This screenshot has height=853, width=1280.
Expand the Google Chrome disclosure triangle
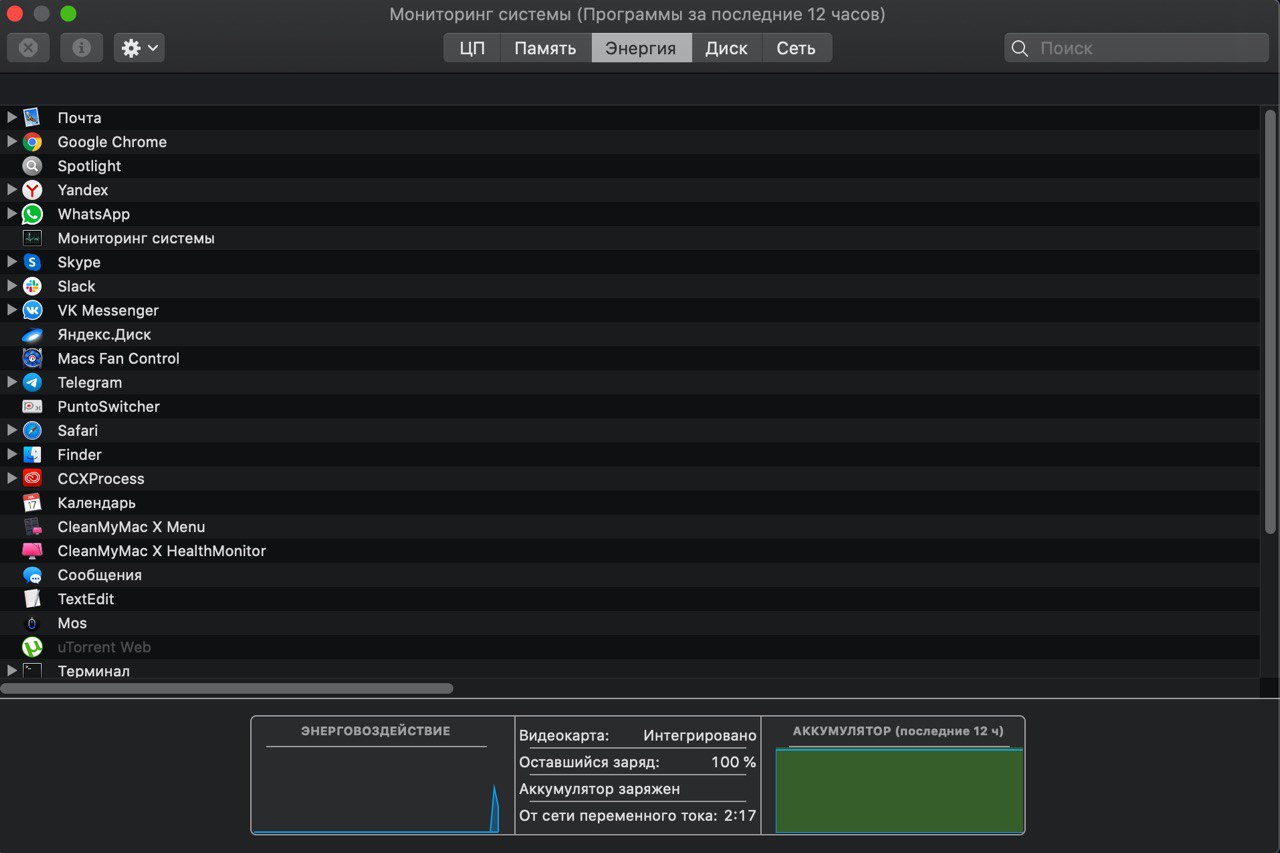(x=12, y=141)
